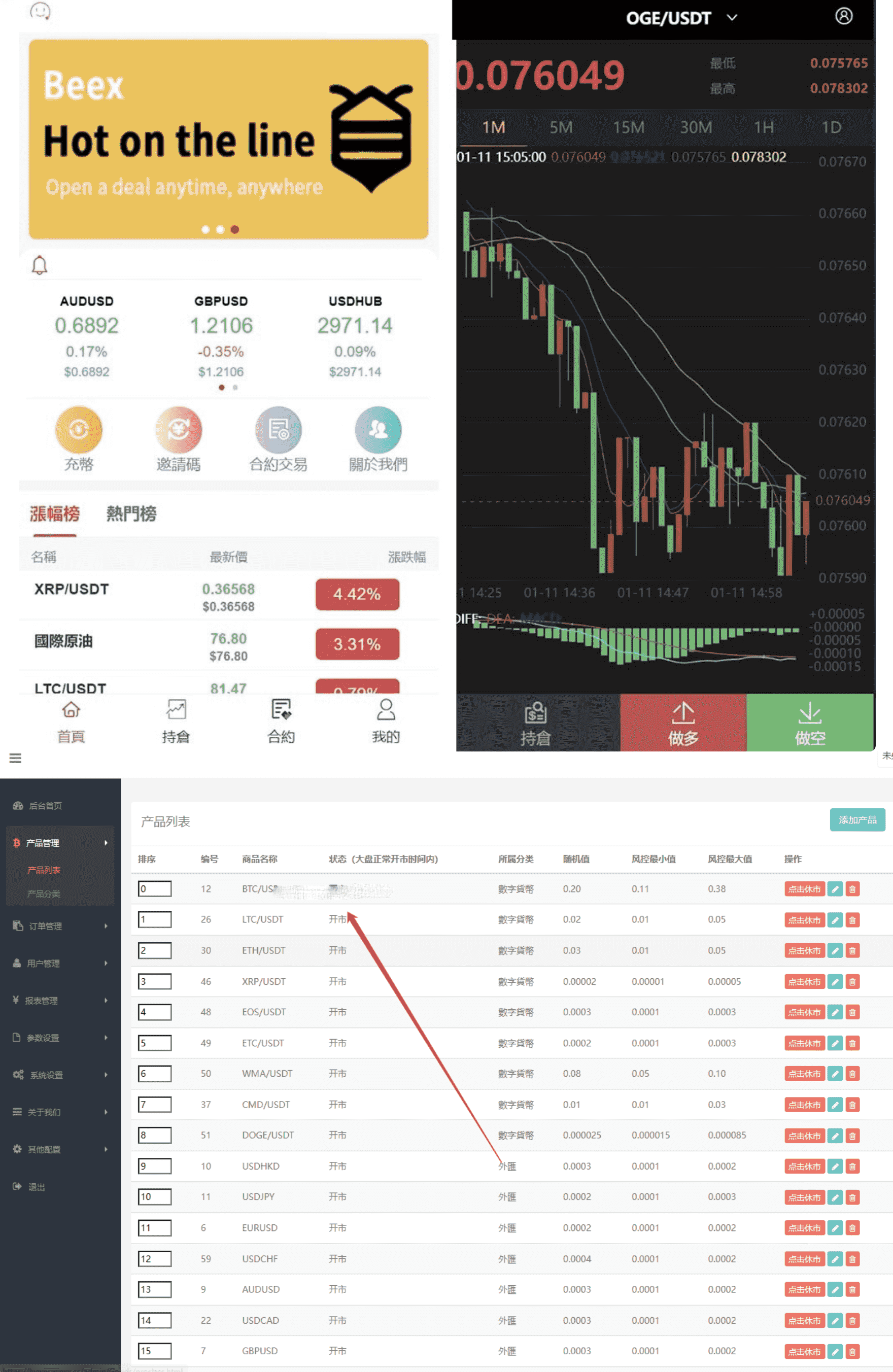Go to 后台首页 admin dashboard
The height and width of the screenshot is (1372, 893).
(x=38, y=805)
